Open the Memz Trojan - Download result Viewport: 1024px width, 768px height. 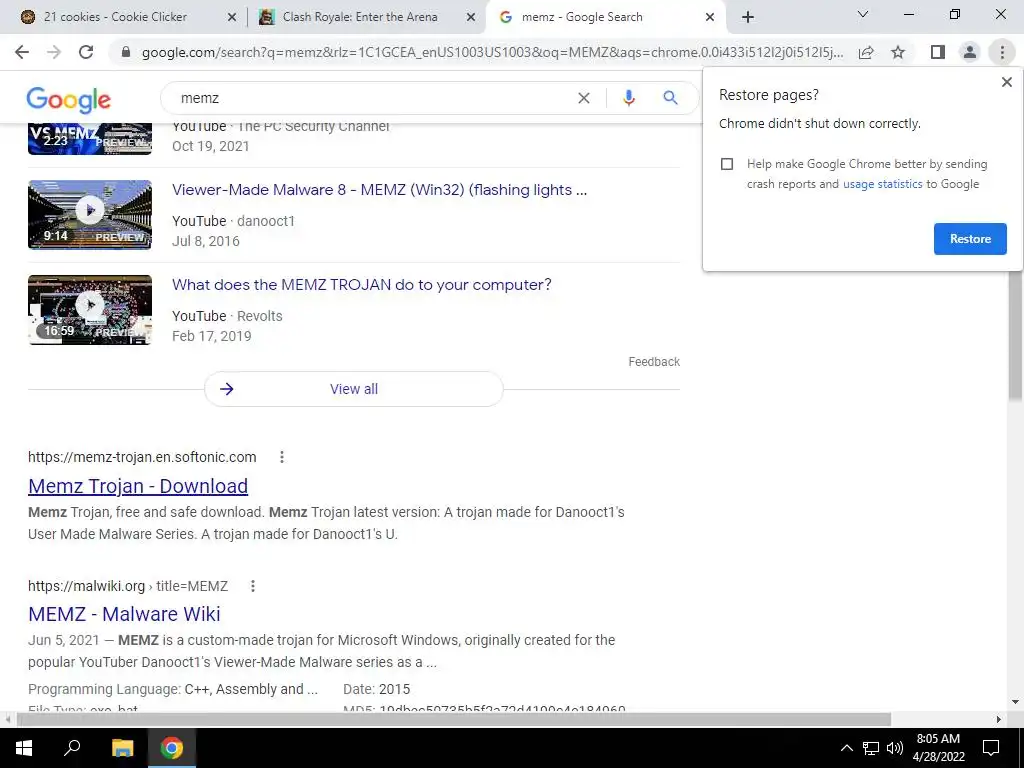click(138, 486)
